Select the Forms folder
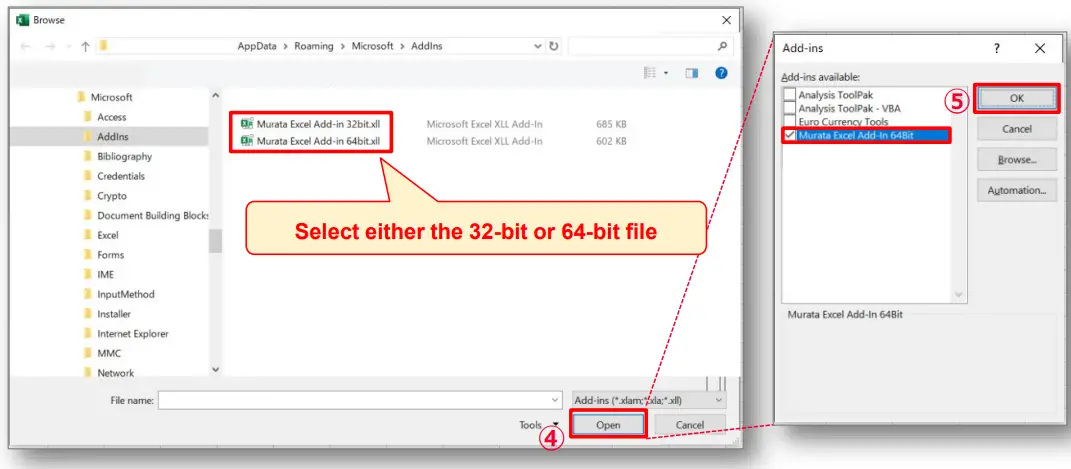This screenshot has height=469, width=1071. (x=111, y=255)
